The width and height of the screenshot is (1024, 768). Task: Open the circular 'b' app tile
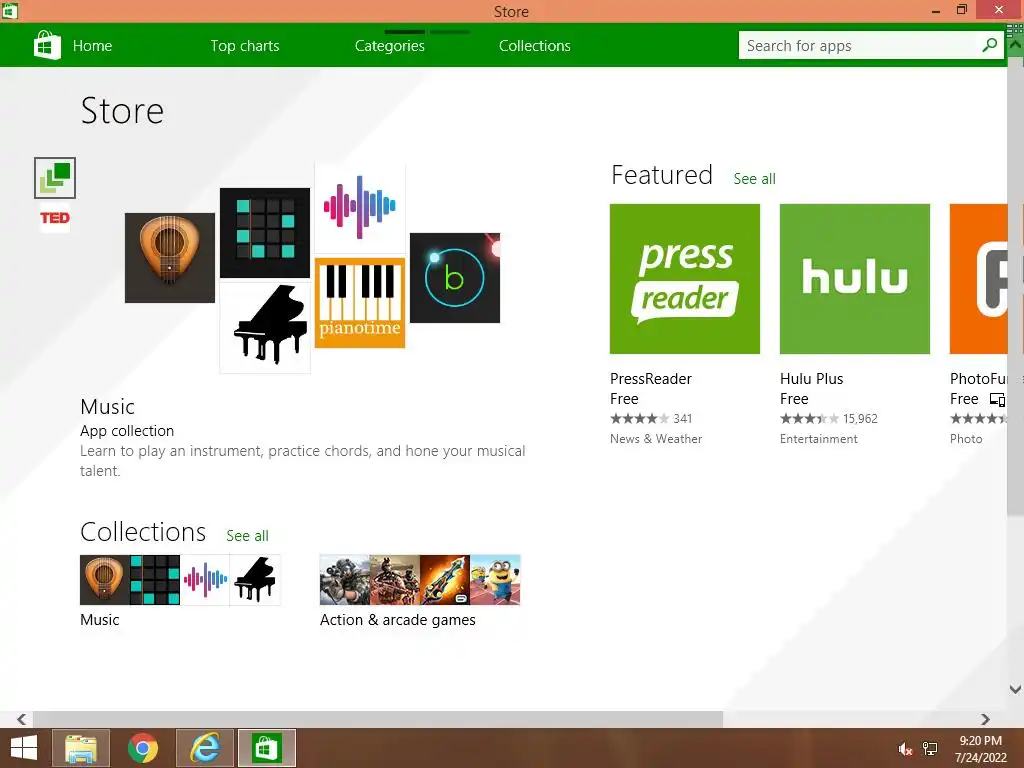point(455,278)
